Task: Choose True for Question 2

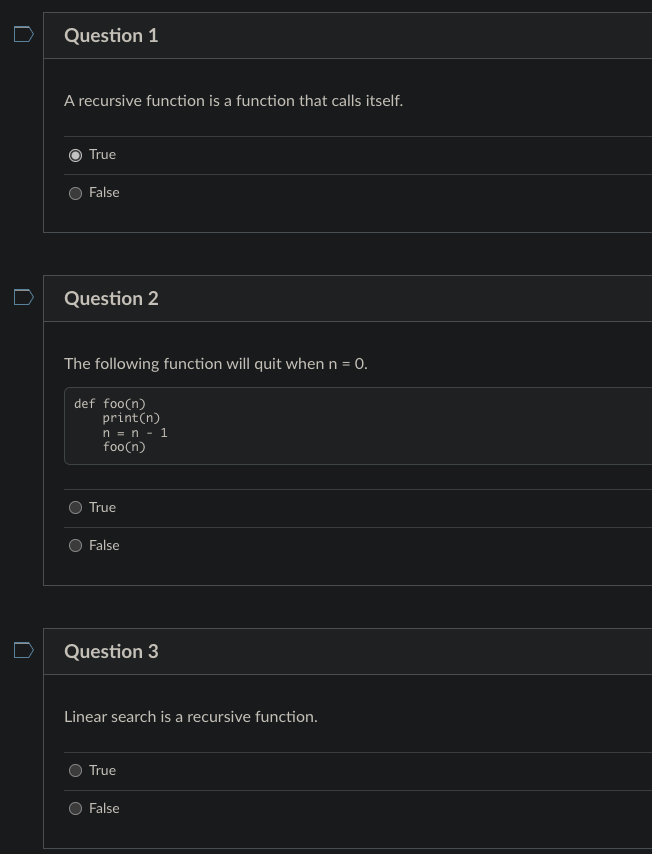Action: click(x=76, y=508)
